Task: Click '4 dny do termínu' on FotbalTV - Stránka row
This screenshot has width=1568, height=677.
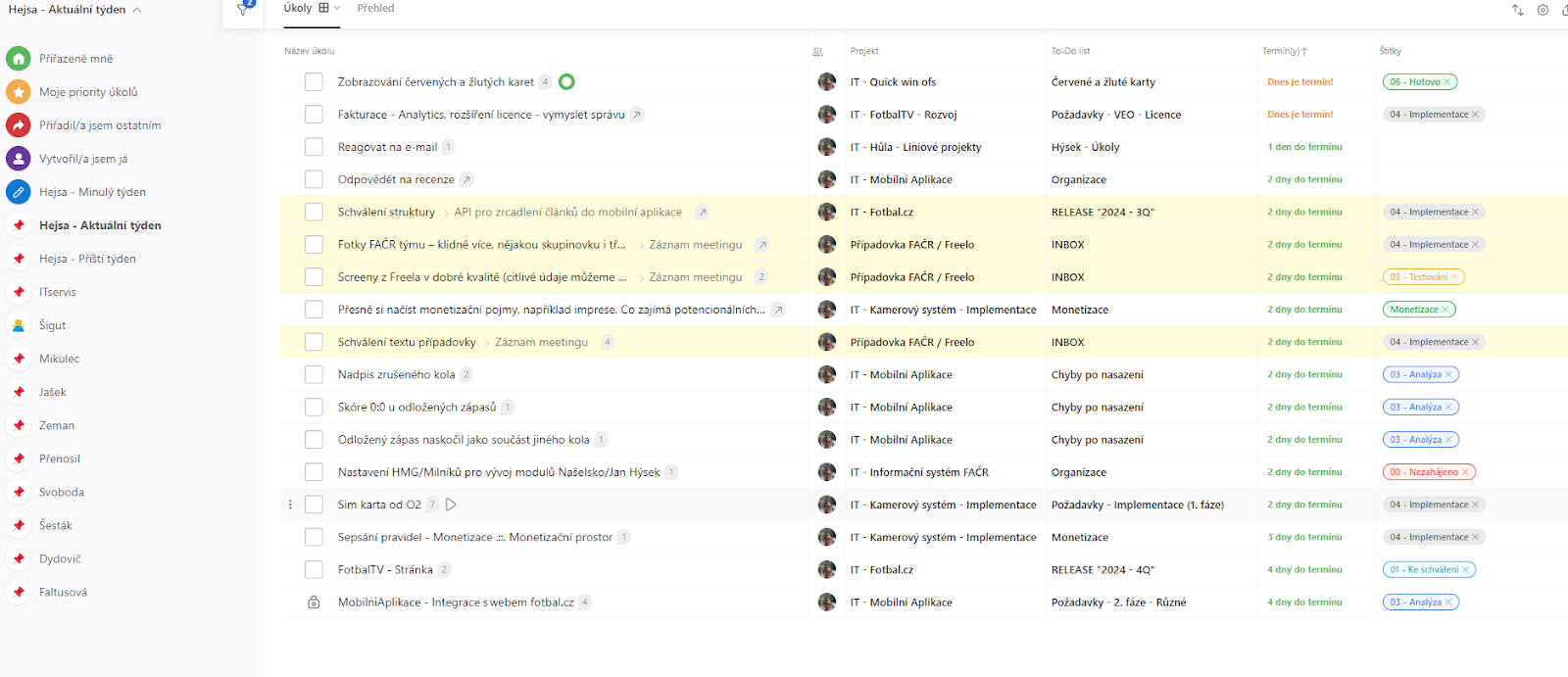Action: point(1304,569)
